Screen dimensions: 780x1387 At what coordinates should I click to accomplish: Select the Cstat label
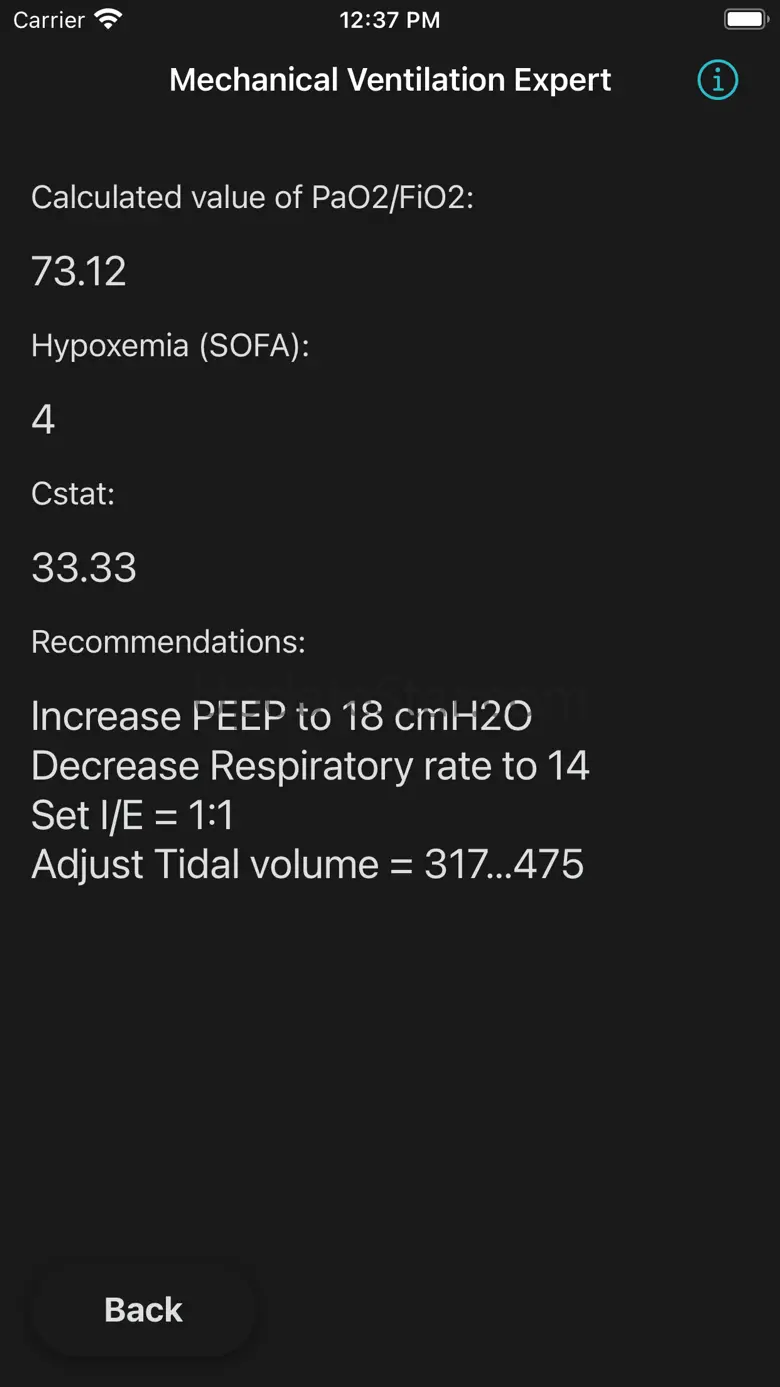(x=73, y=493)
